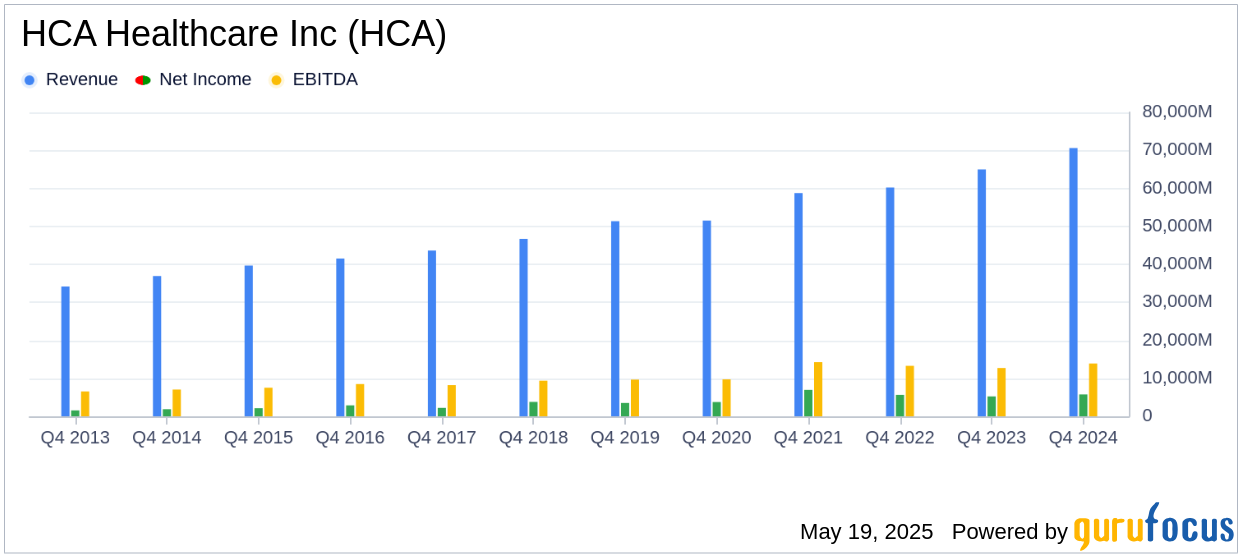Click the 40,000M y-axis value

(1178, 264)
